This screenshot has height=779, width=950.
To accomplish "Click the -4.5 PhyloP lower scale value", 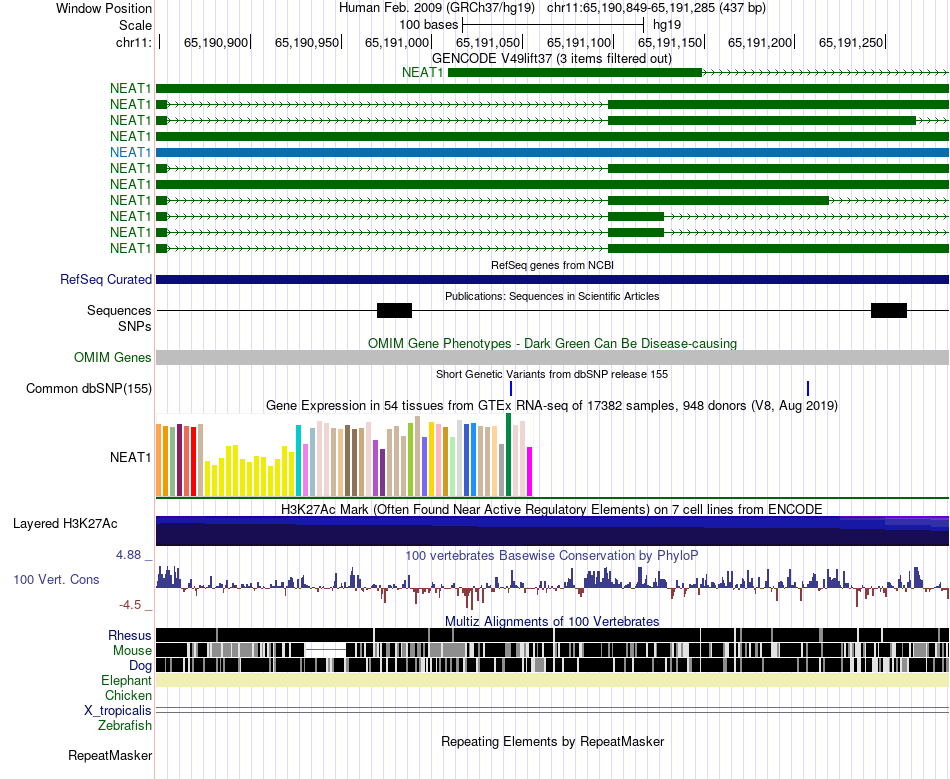I will (x=130, y=605).
